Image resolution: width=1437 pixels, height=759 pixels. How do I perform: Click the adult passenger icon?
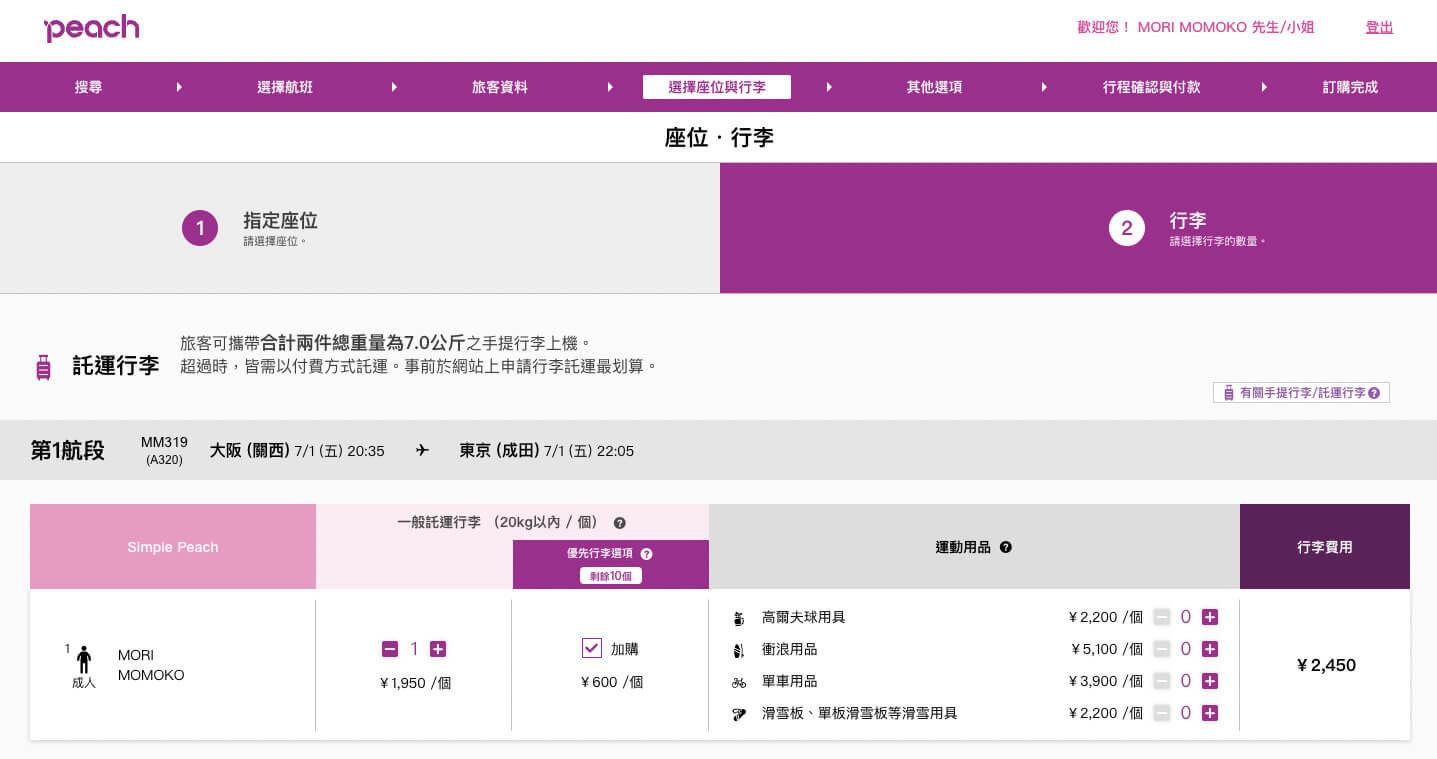(x=84, y=659)
